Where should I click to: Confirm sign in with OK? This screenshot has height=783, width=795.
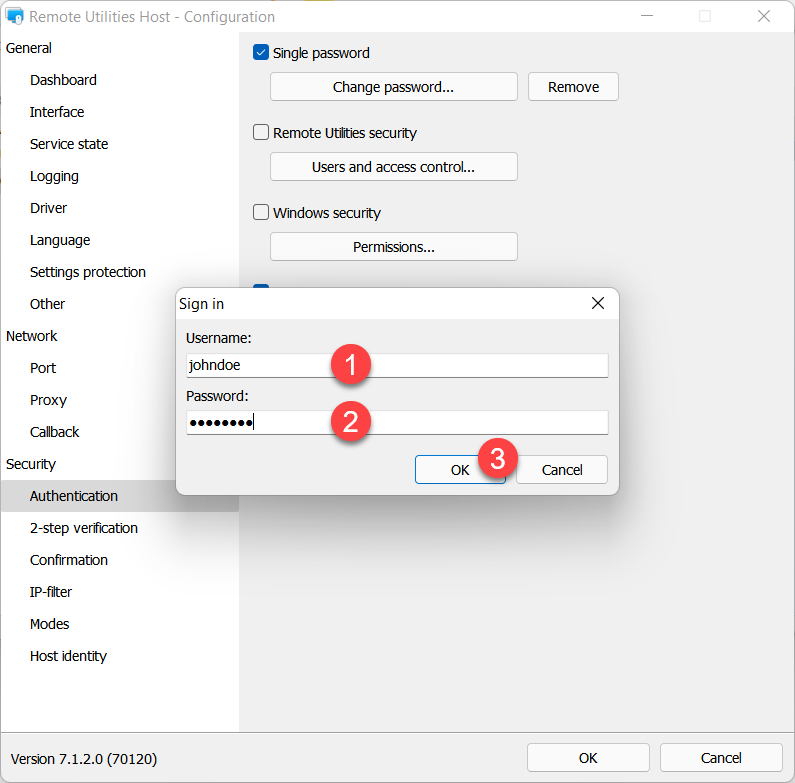pyautogui.click(x=459, y=470)
